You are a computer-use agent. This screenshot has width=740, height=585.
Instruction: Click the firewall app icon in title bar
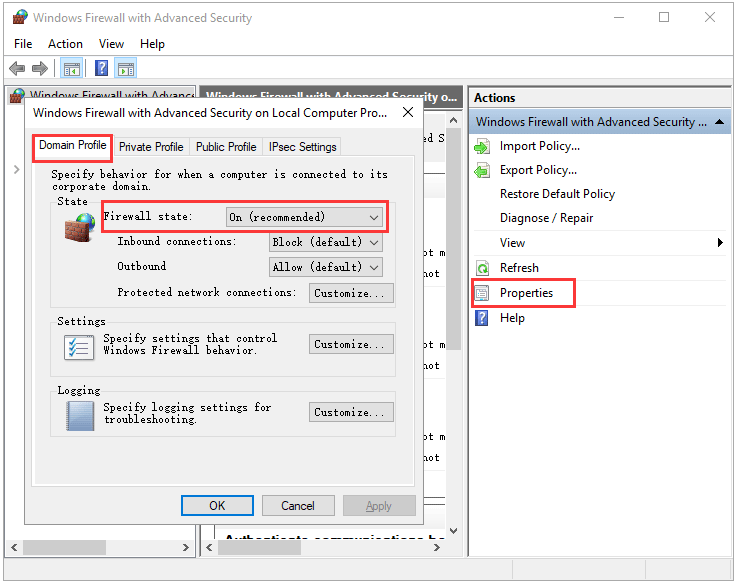pyautogui.click(x=20, y=17)
